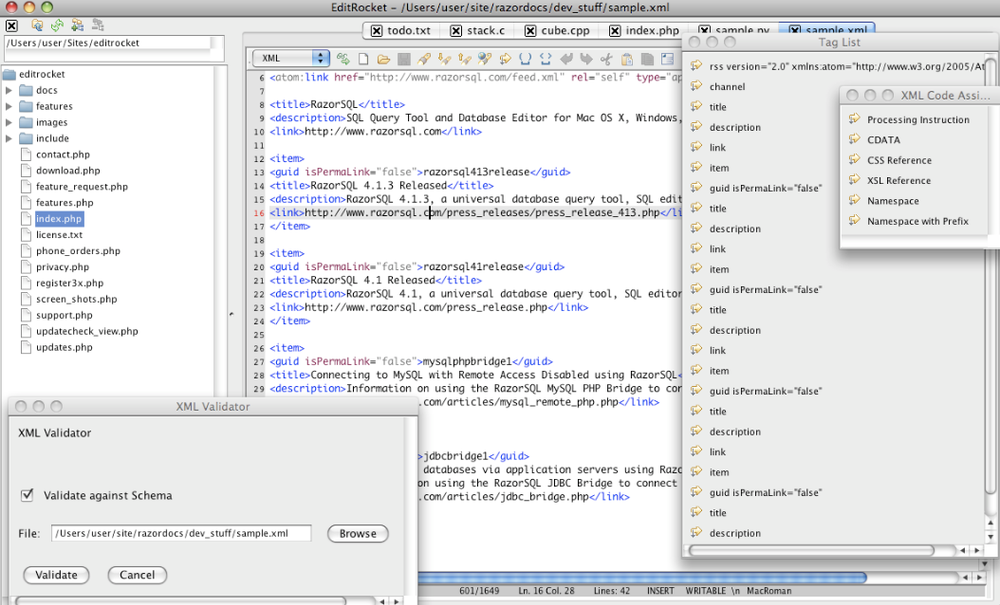Click the save disk icon in toolbar

pyautogui.click(x=404, y=59)
